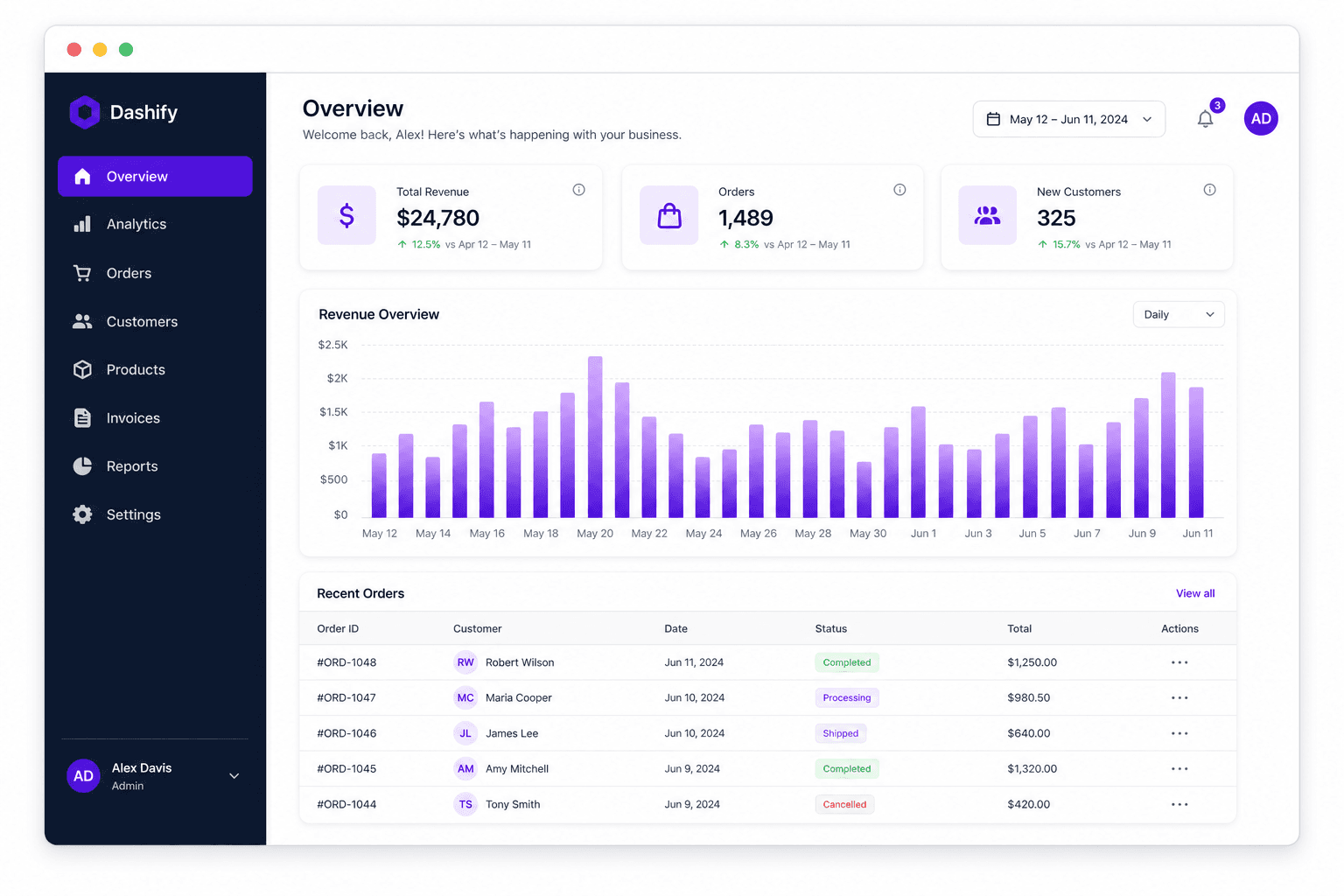Image resolution: width=1344 pixels, height=896 pixels.
Task: Open actions menu for order #ORD-1045
Action: [x=1179, y=769]
